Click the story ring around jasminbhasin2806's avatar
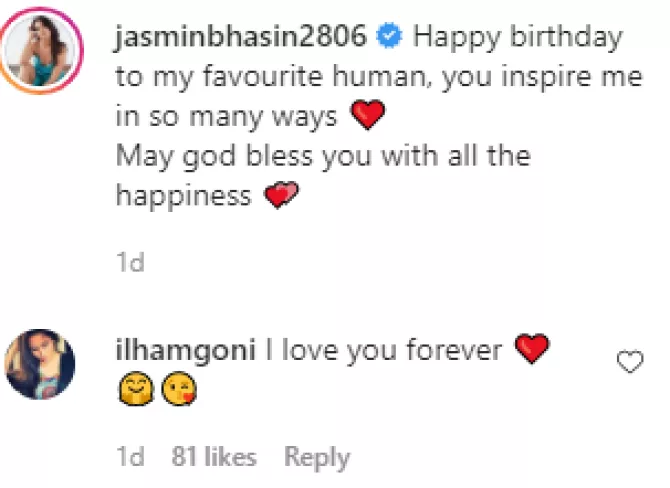Screen dimensions: 670x488 pos(40,50)
